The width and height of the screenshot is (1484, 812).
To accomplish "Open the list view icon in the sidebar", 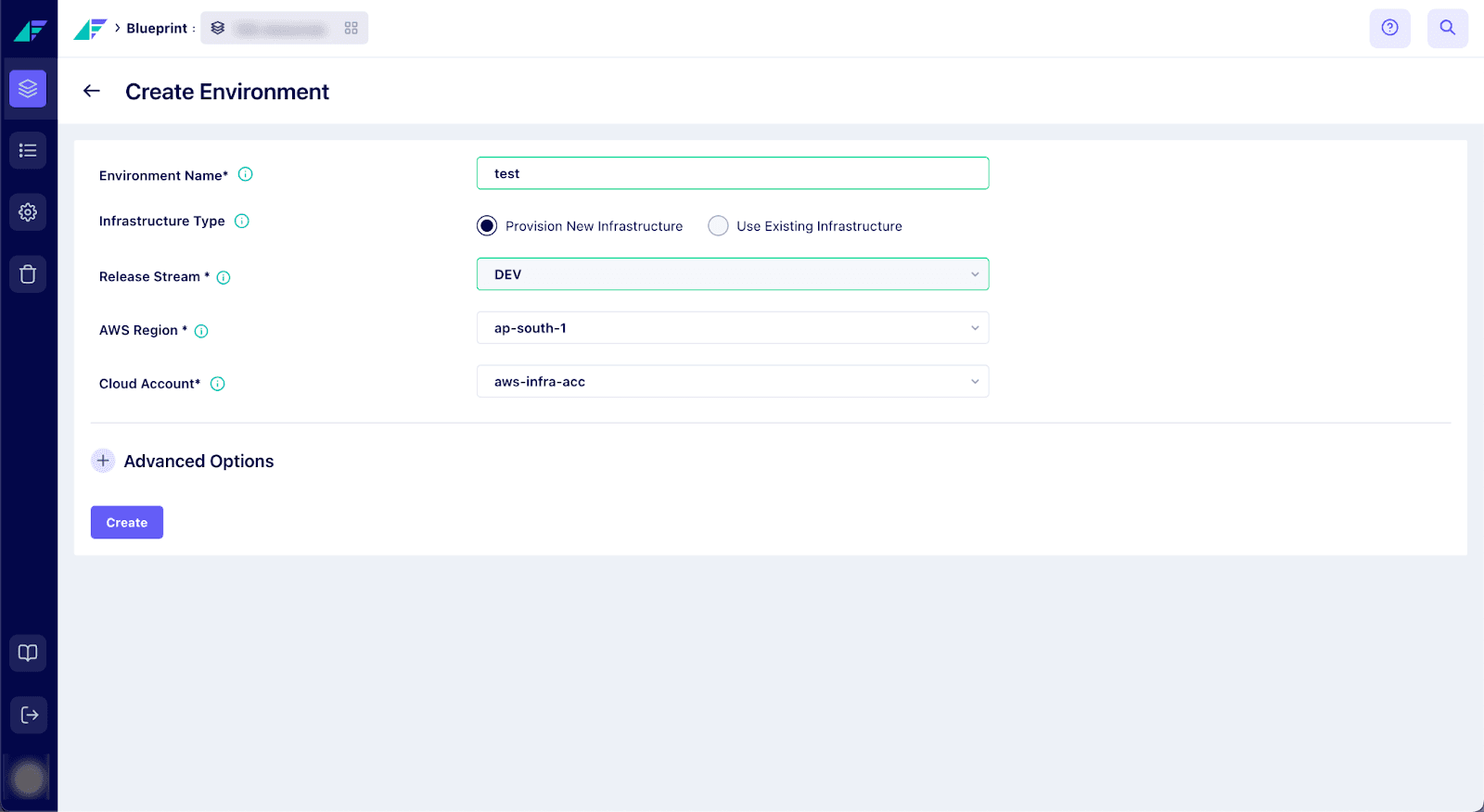I will pyautogui.click(x=28, y=150).
